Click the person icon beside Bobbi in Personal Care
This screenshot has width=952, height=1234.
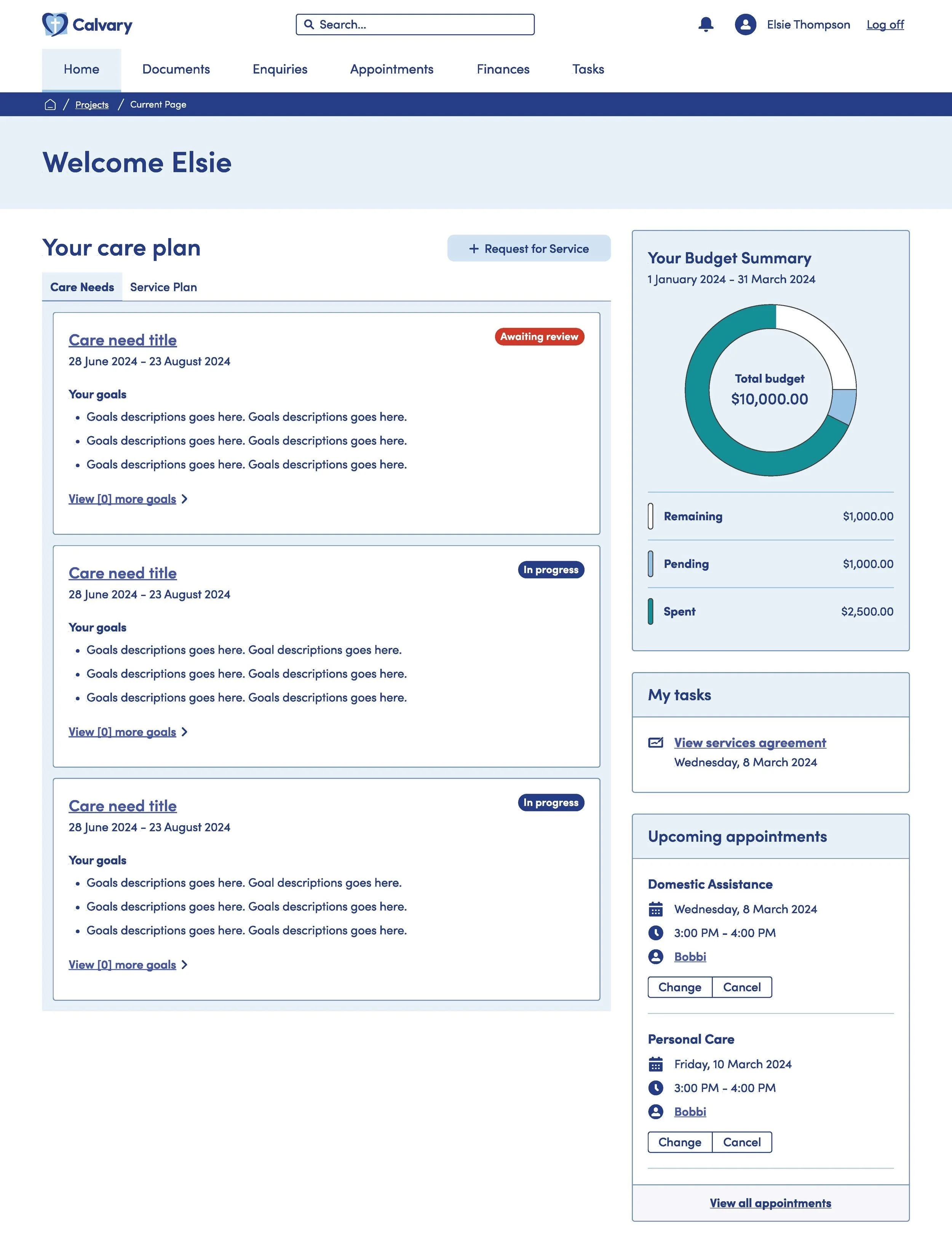click(x=656, y=1111)
